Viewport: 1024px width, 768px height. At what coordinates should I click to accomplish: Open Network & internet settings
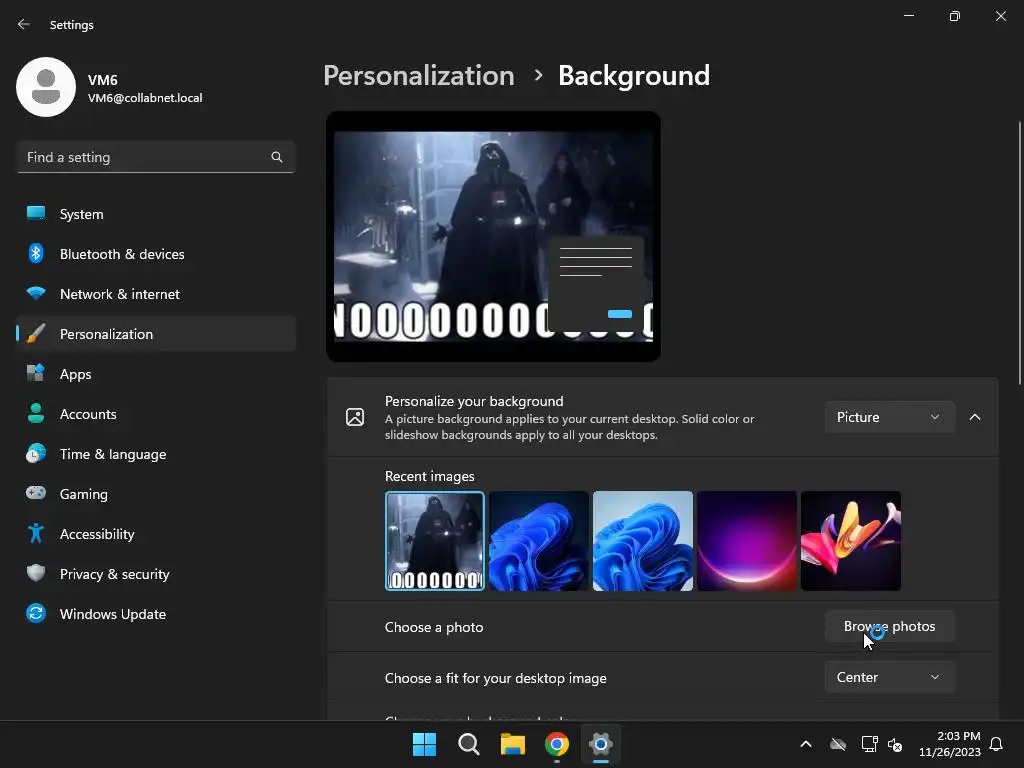(x=156, y=294)
